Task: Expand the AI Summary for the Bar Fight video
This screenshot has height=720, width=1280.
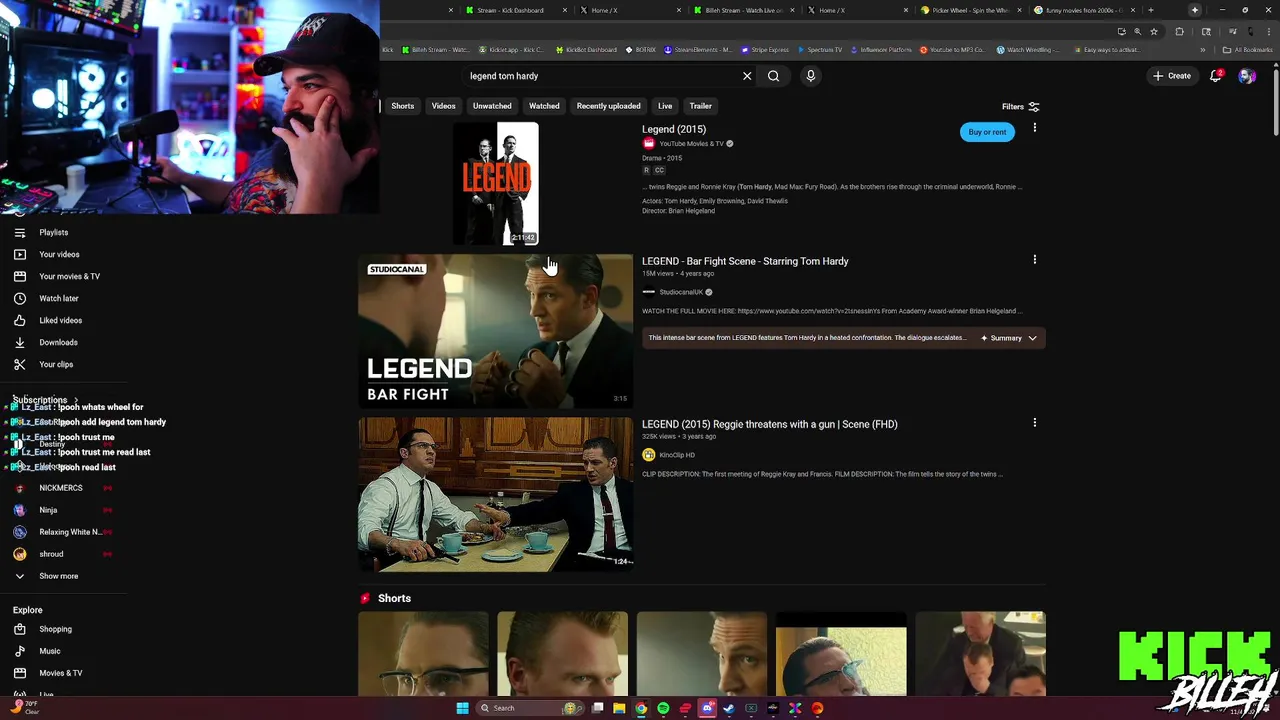Action: coord(1009,338)
